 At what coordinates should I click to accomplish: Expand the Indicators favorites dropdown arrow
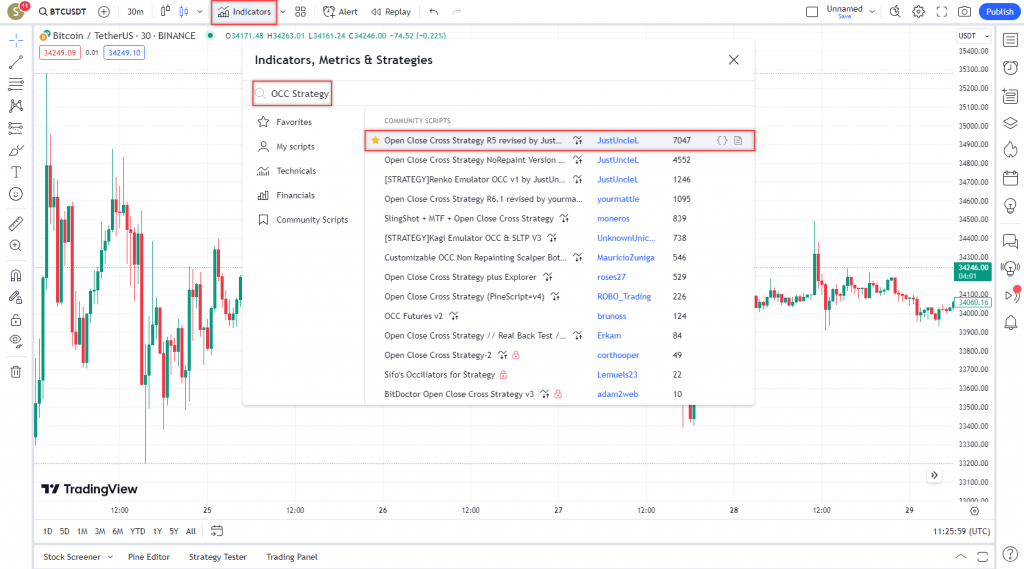pos(283,12)
